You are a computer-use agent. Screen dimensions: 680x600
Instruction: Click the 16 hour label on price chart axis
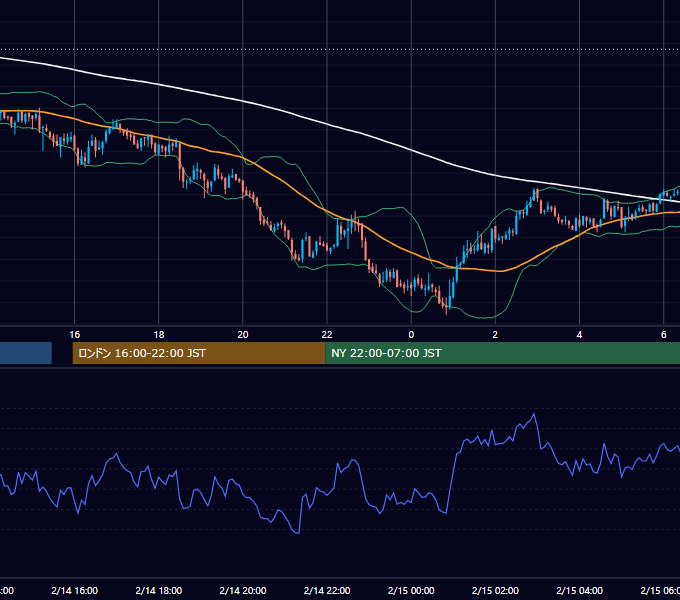pos(75,334)
